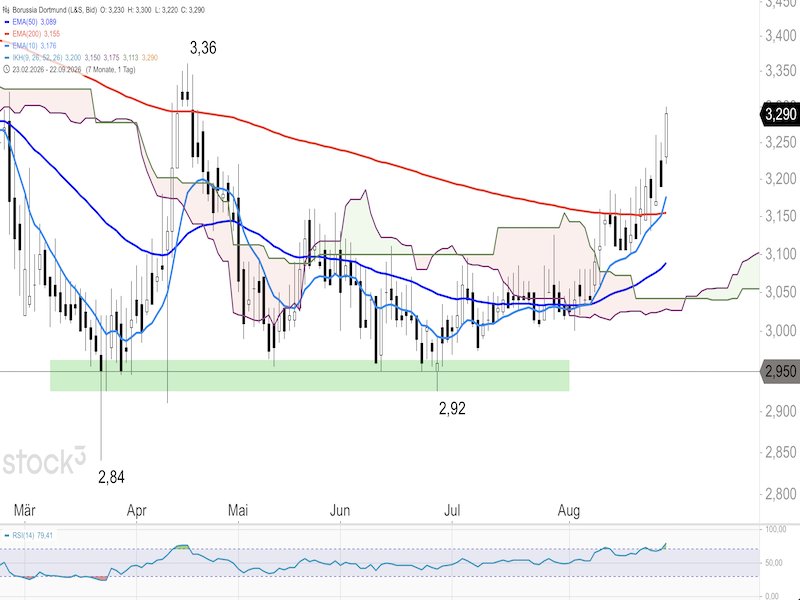Select the Aug label on time axis
The width and height of the screenshot is (800, 600).
(x=569, y=510)
